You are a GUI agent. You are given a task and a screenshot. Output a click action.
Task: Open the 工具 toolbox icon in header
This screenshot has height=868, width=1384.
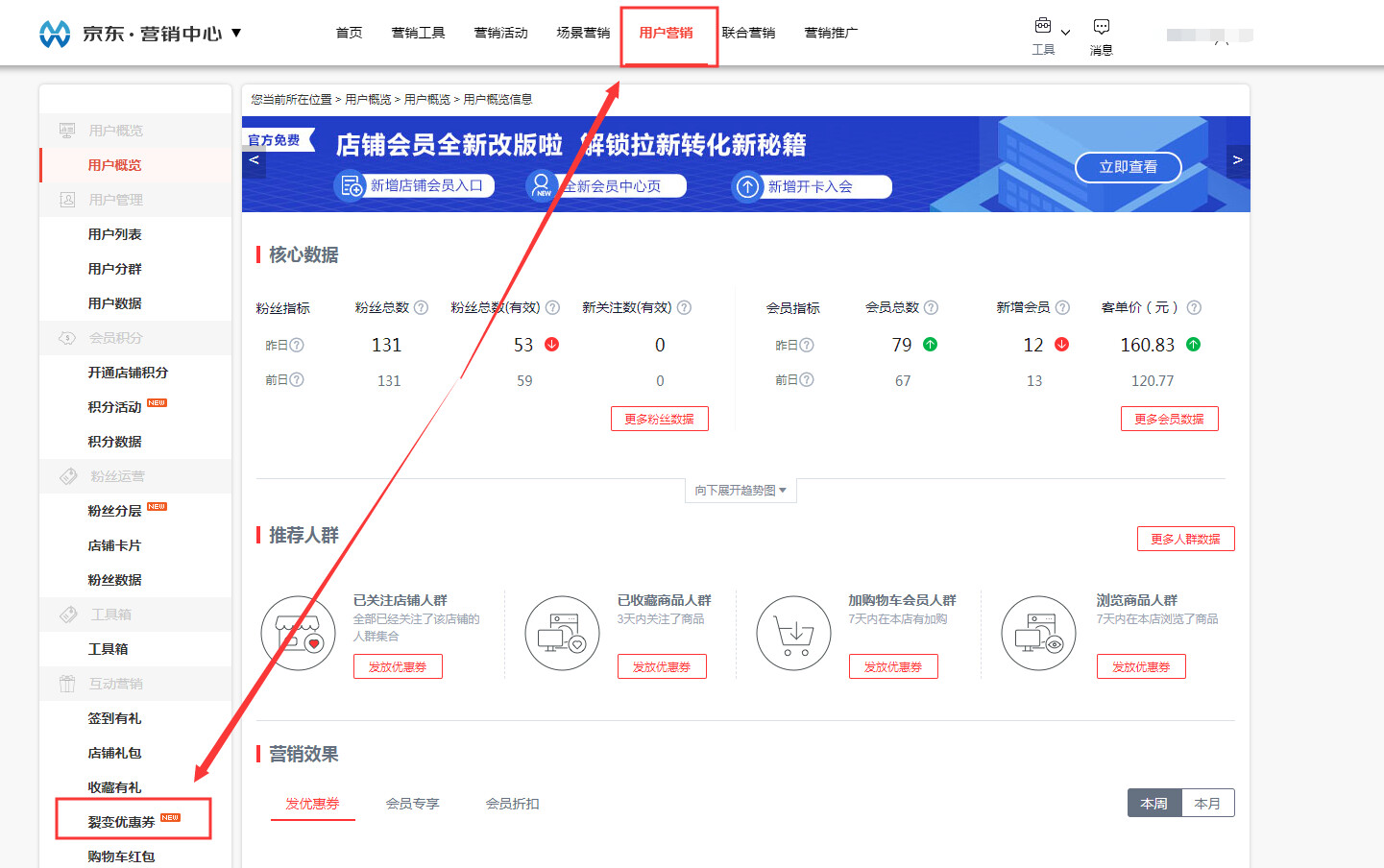(x=1043, y=26)
